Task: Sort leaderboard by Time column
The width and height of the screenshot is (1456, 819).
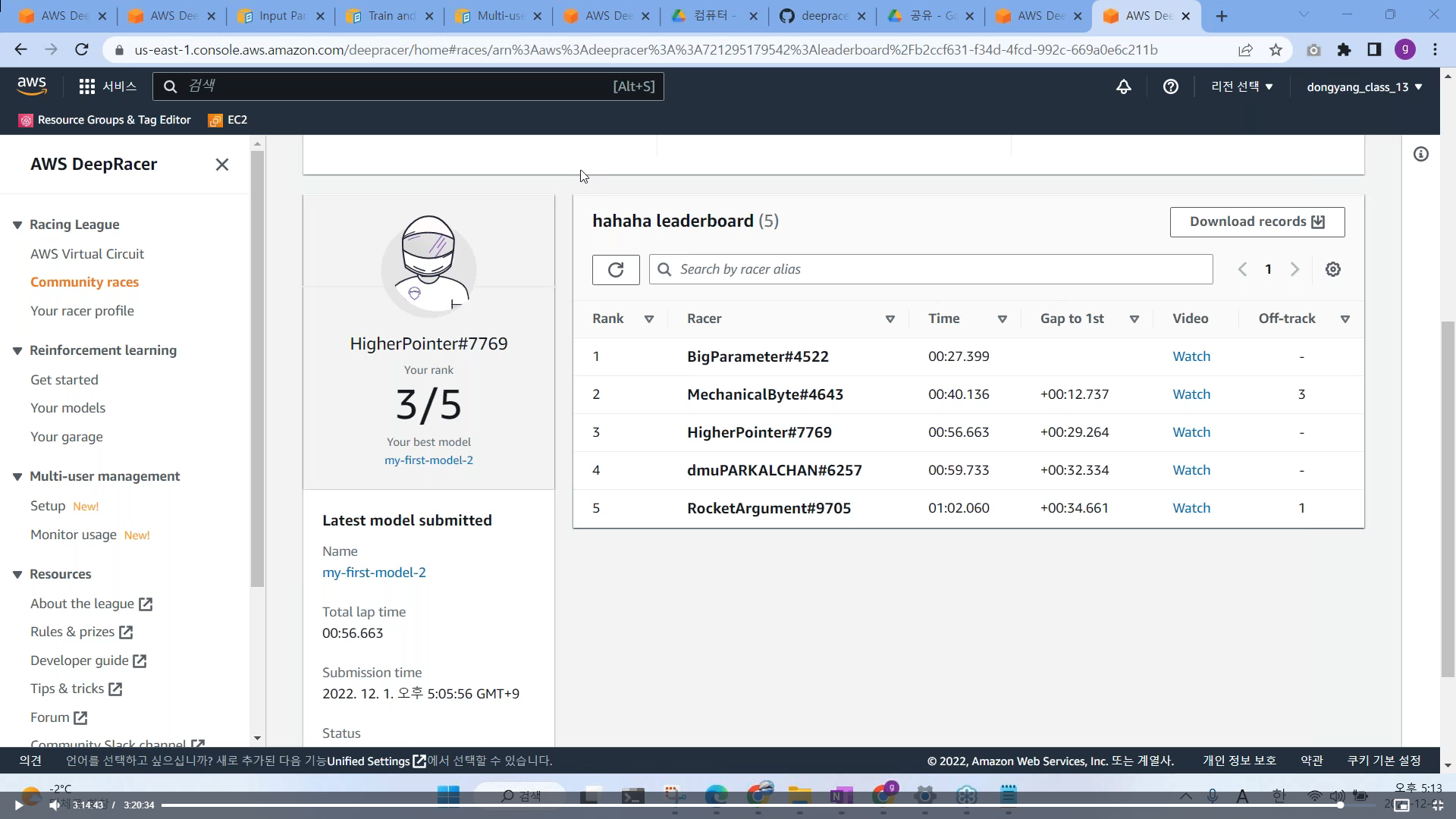Action: [x=1002, y=319]
